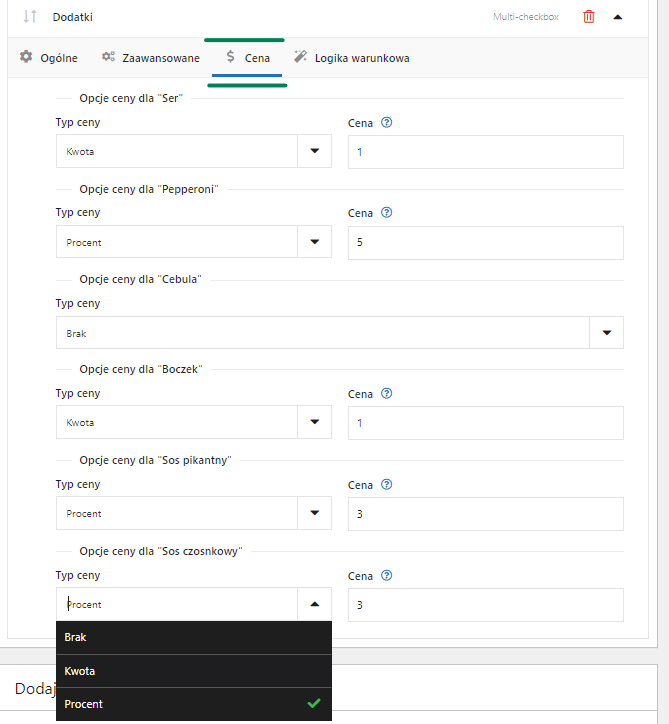669x724 pixels.
Task: Open Typ ceny dropdown for Pepperoni
Action: coord(194,241)
